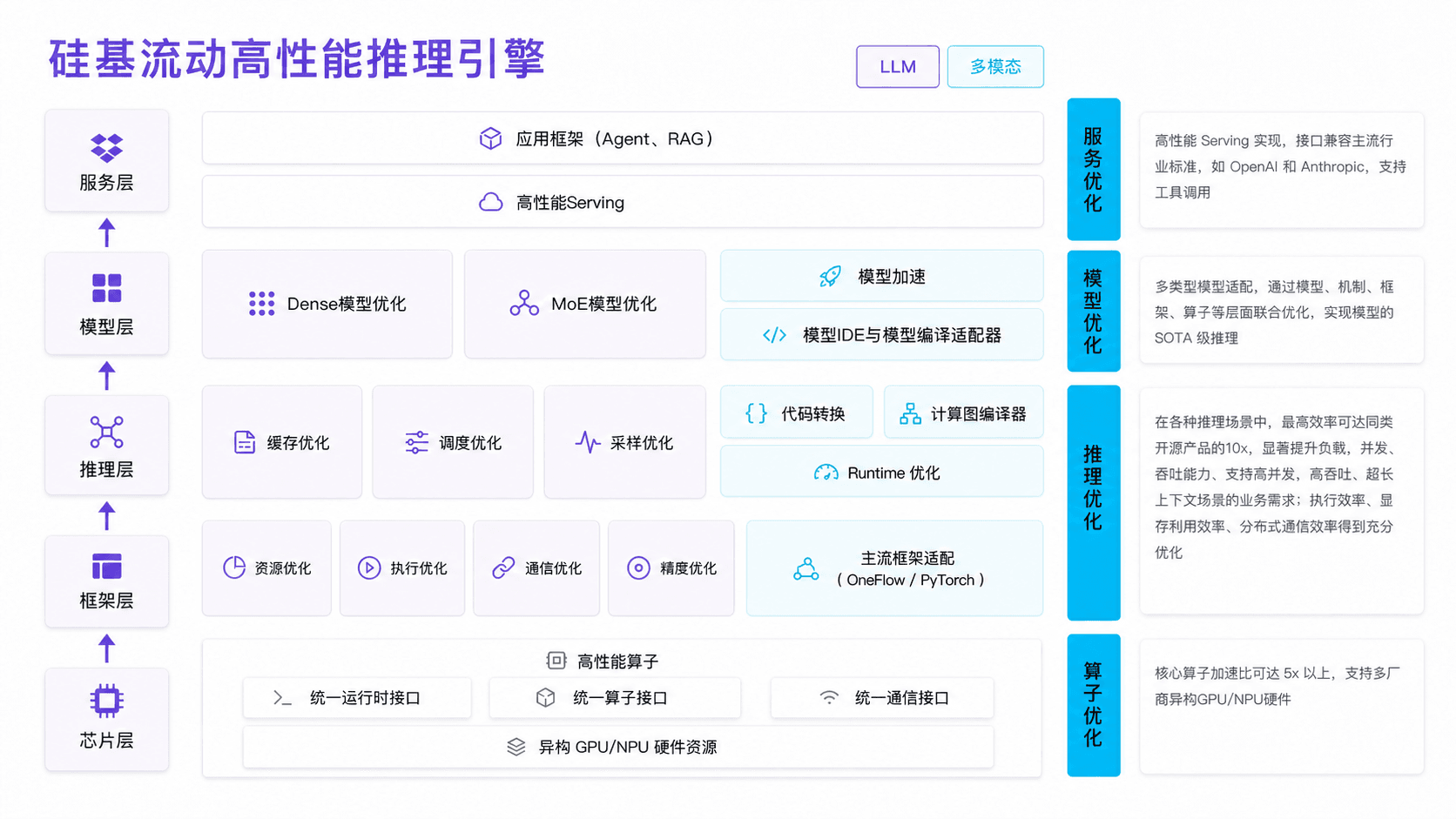This screenshot has width=1456, height=819.
Task: Click the OneFlow / PyTorch text
Action: (x=911, y=581)
